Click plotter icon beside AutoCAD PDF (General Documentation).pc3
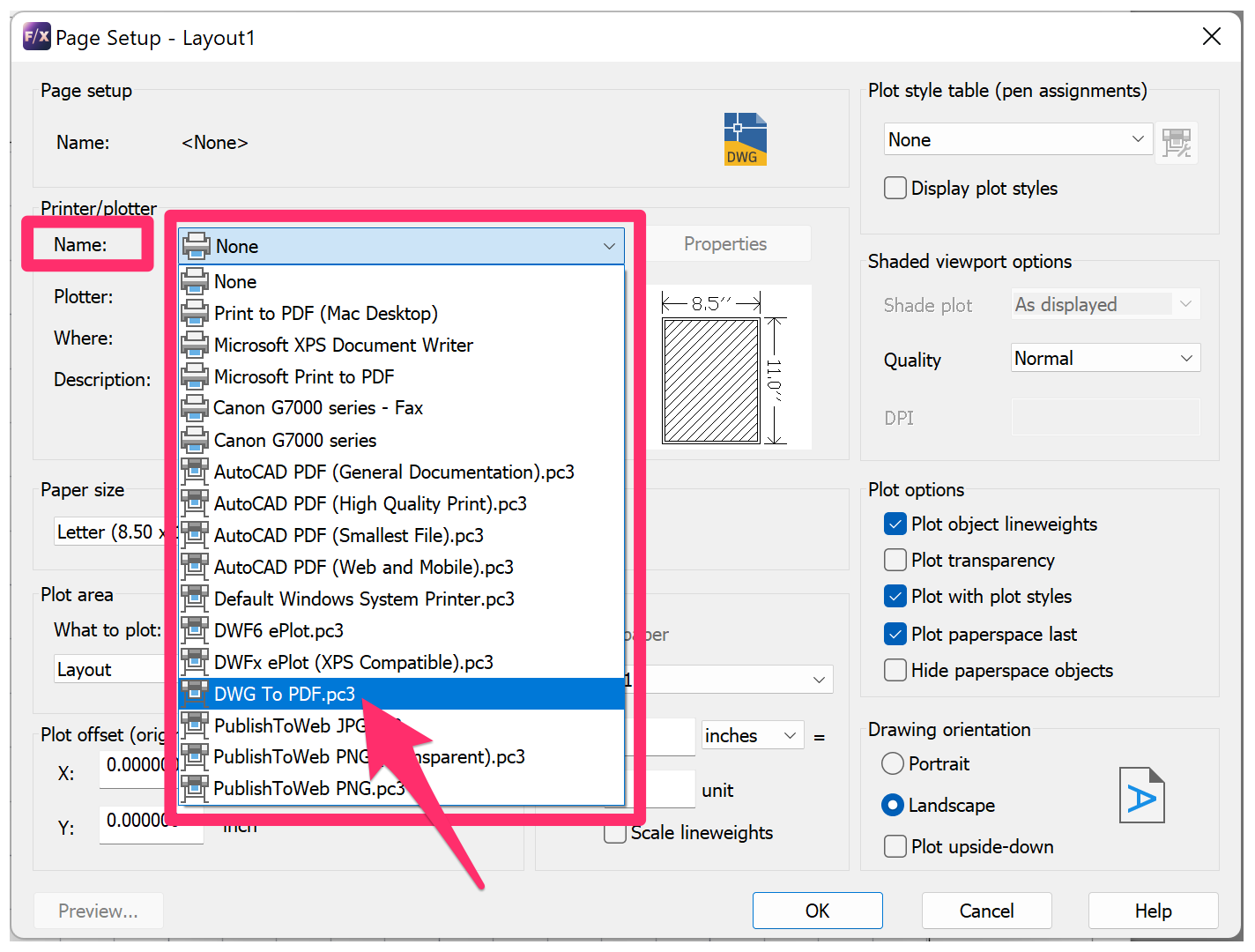The image size is (1255, 952). coord(195,472)
